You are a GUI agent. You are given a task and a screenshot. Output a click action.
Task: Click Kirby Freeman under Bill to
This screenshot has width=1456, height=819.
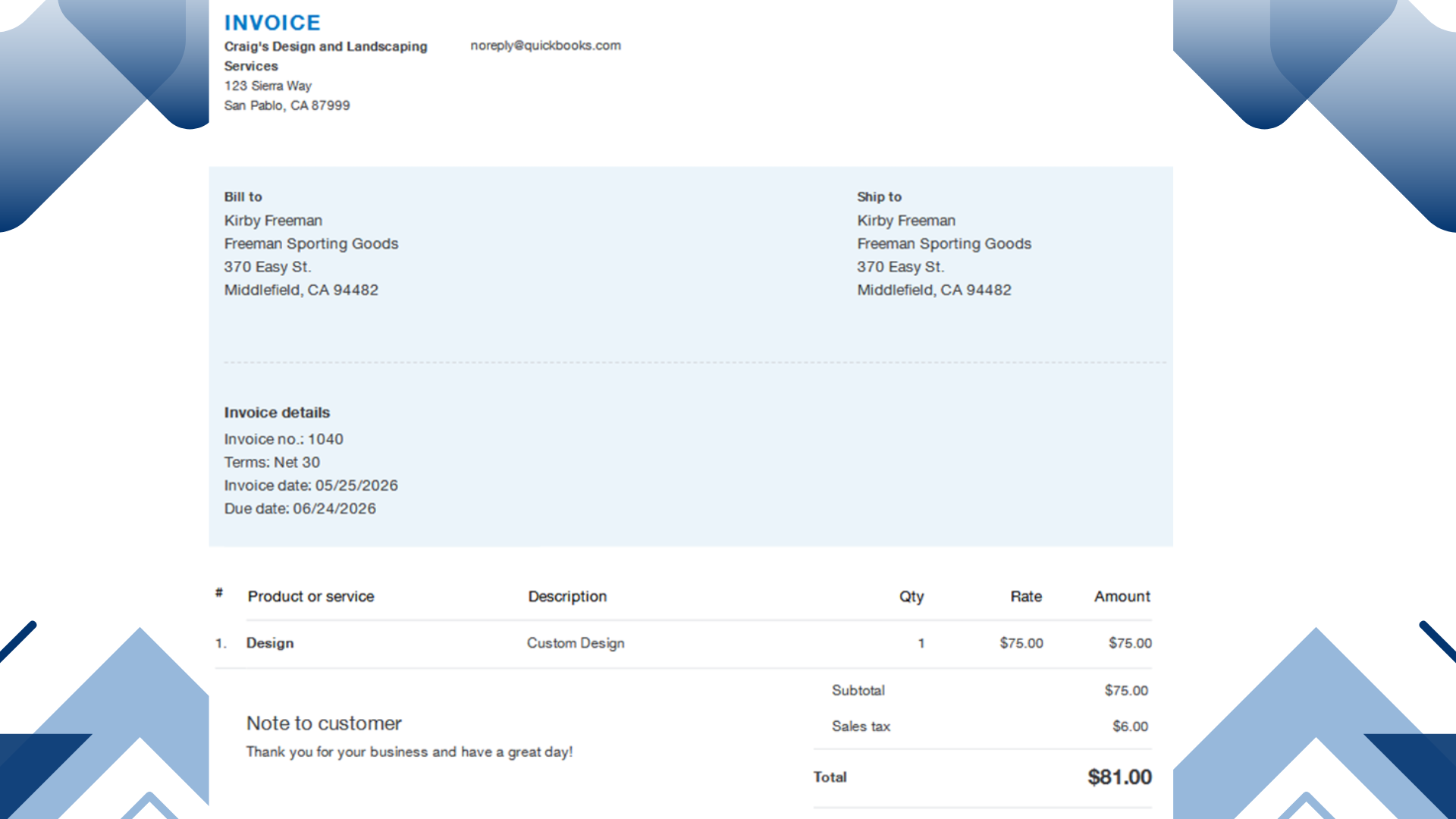[273, 221]
